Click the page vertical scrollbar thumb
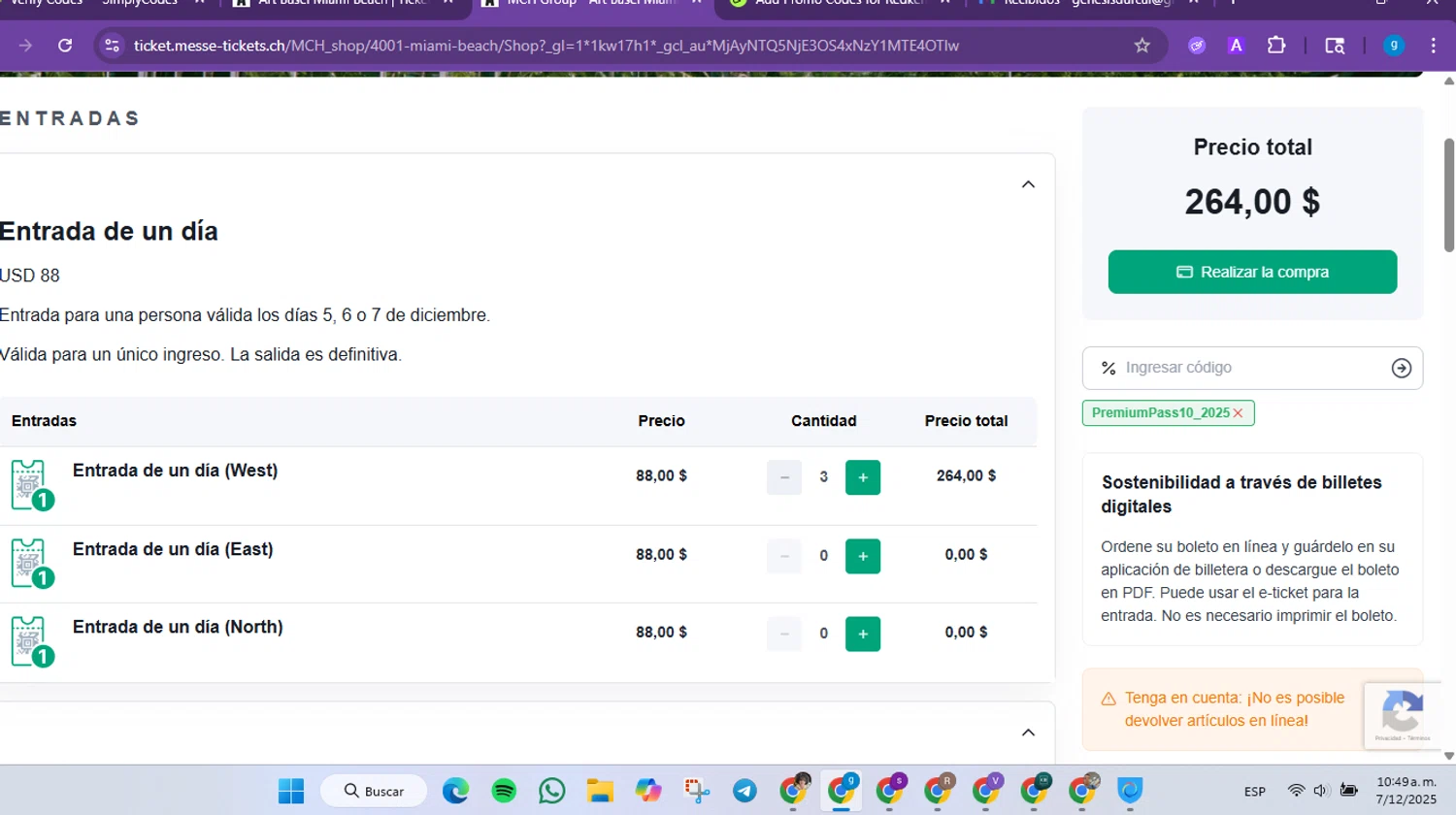This screenshot has width=1456, height=815. (1448, 195)
